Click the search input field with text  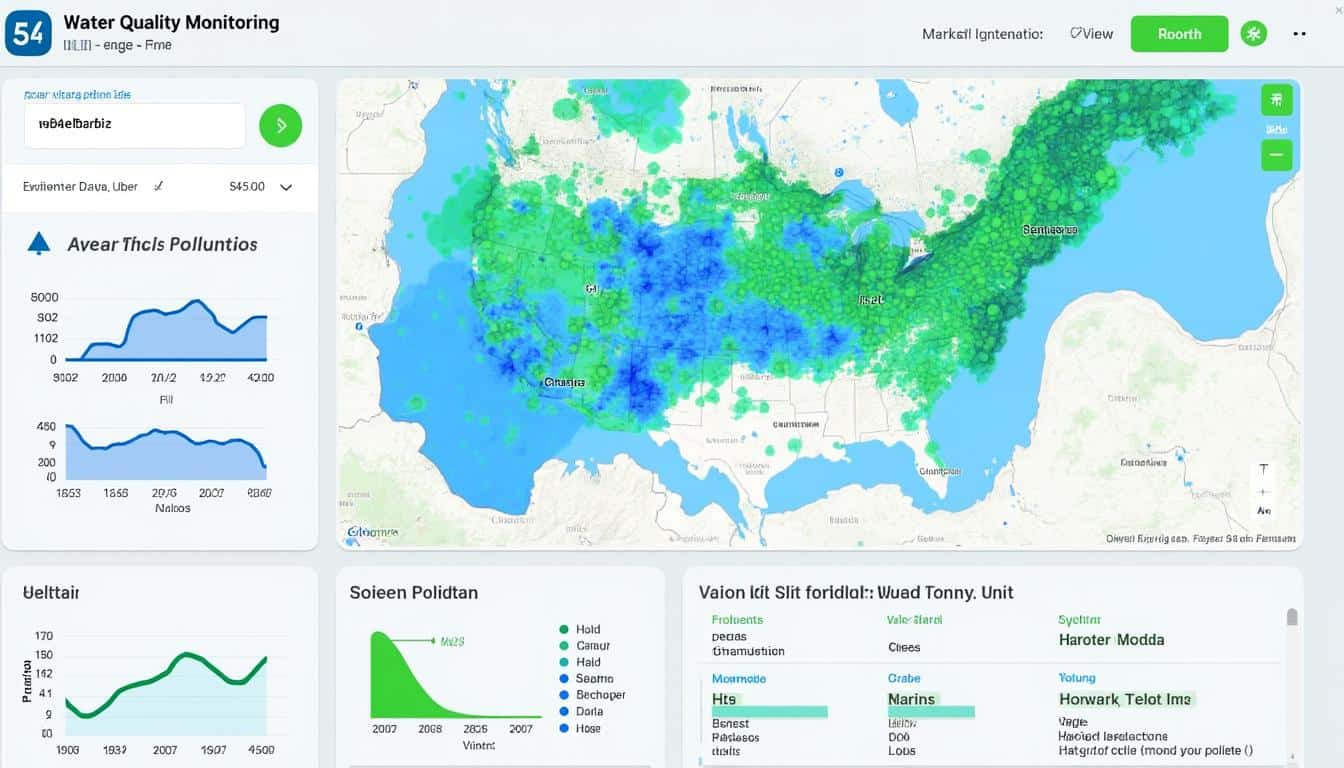click(134, 125)
